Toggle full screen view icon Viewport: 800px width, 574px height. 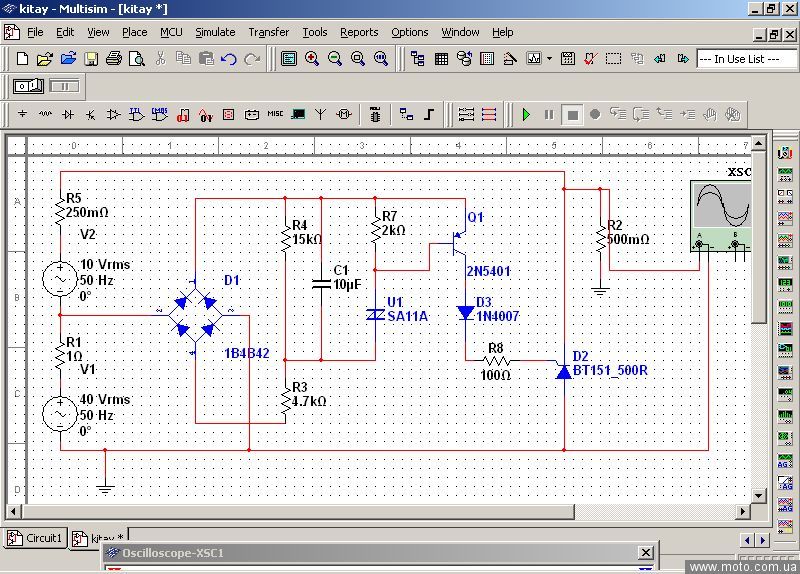289,59
